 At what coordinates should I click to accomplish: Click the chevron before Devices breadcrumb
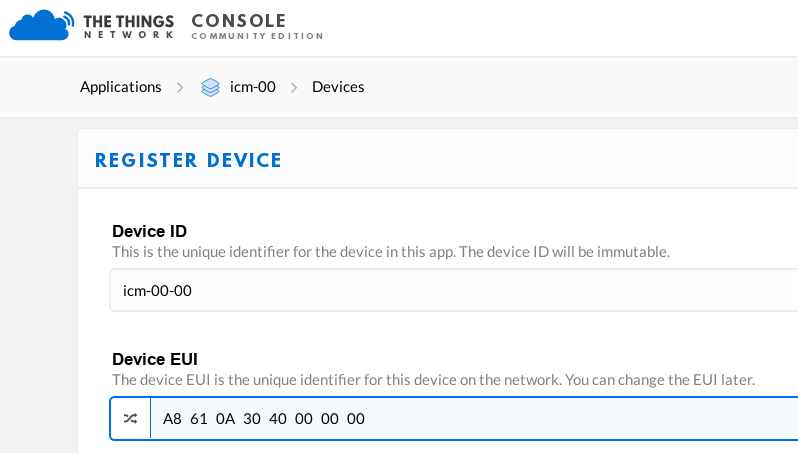tap(294, 87)
